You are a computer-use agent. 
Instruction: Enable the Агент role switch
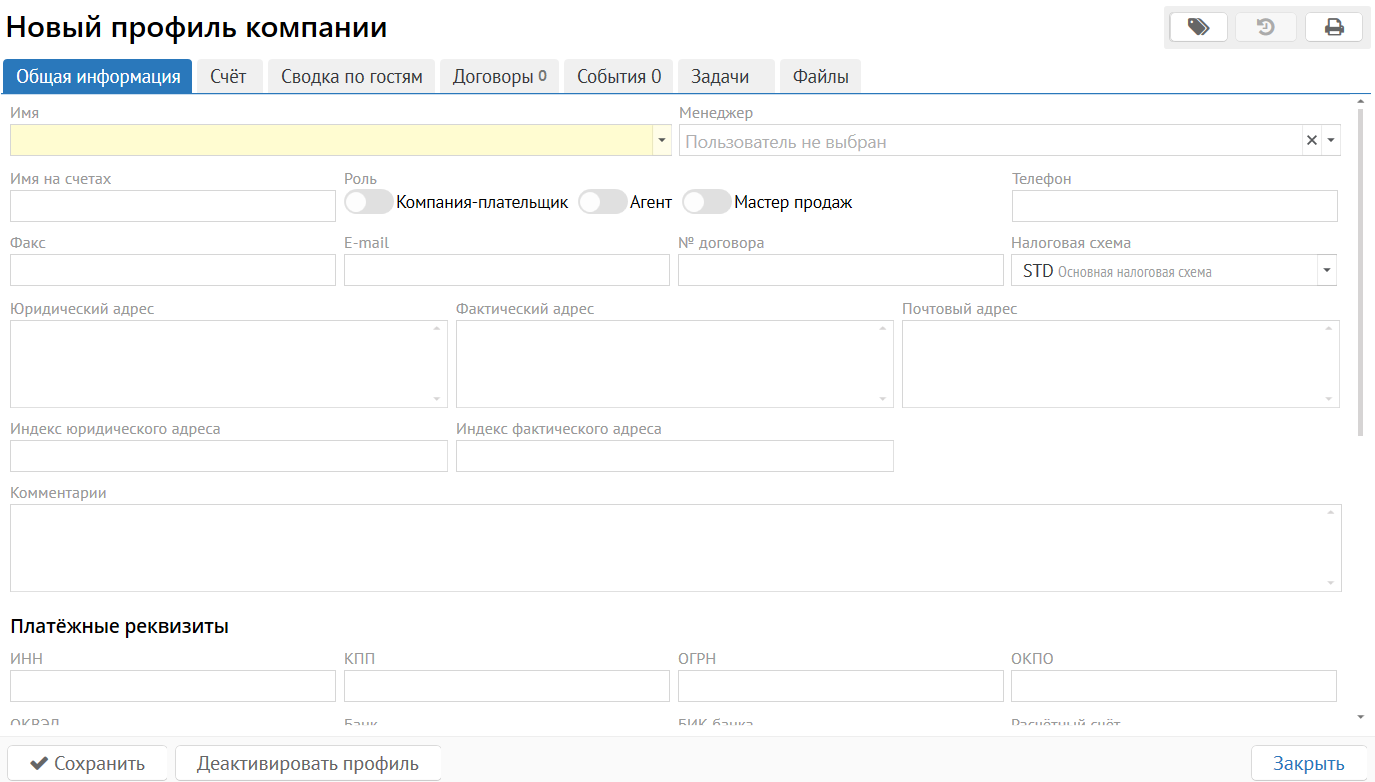pyautogui.click(x=602, y=202)
